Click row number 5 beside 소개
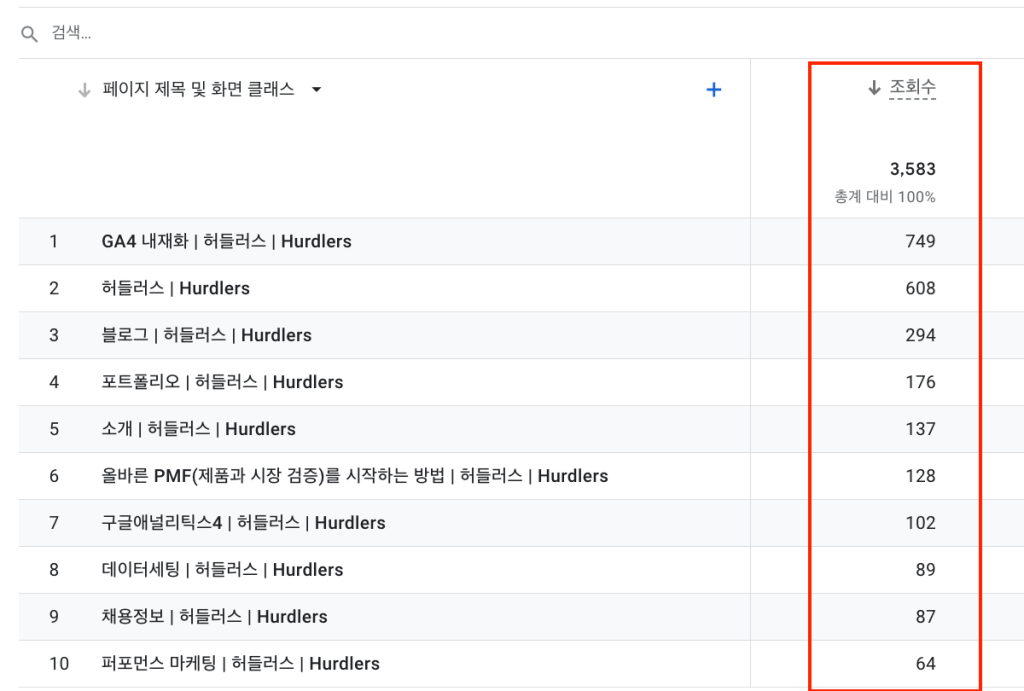 coord(54,429)
